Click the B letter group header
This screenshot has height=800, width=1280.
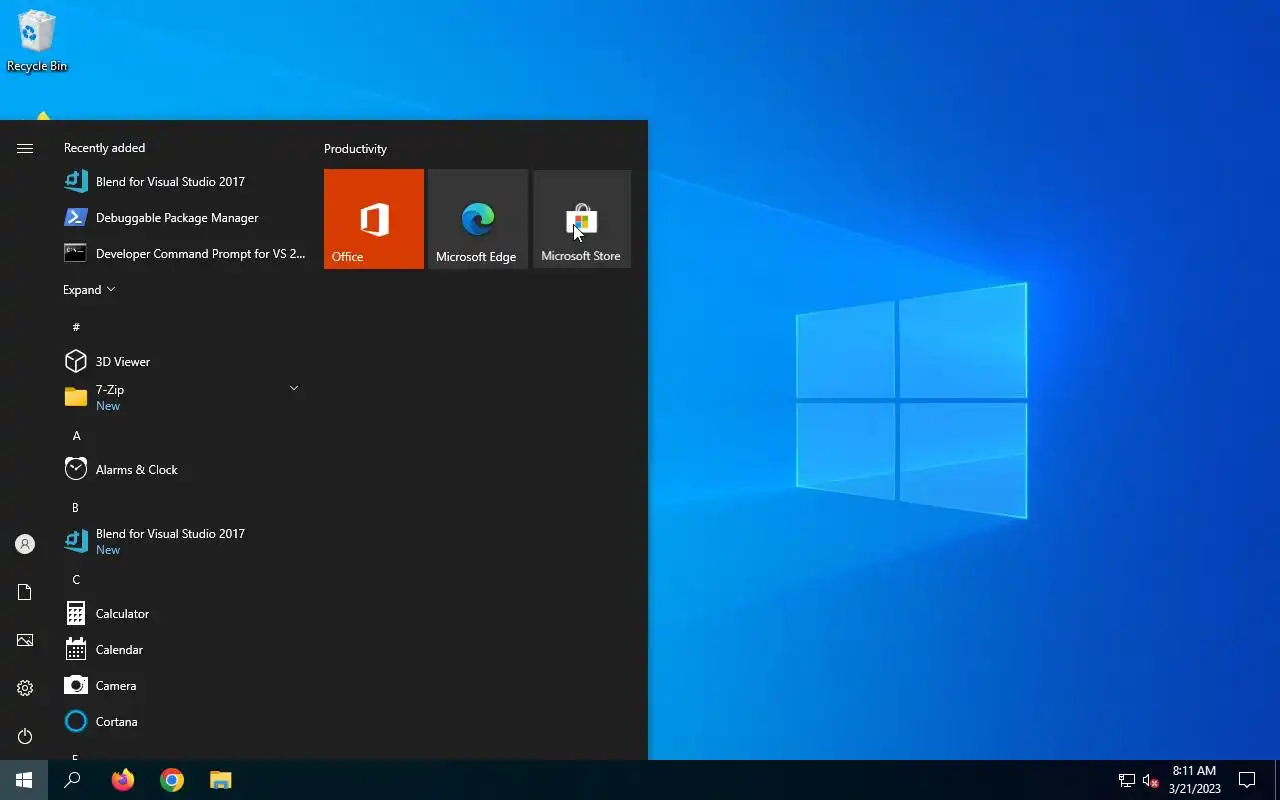[x=75, y=507]
